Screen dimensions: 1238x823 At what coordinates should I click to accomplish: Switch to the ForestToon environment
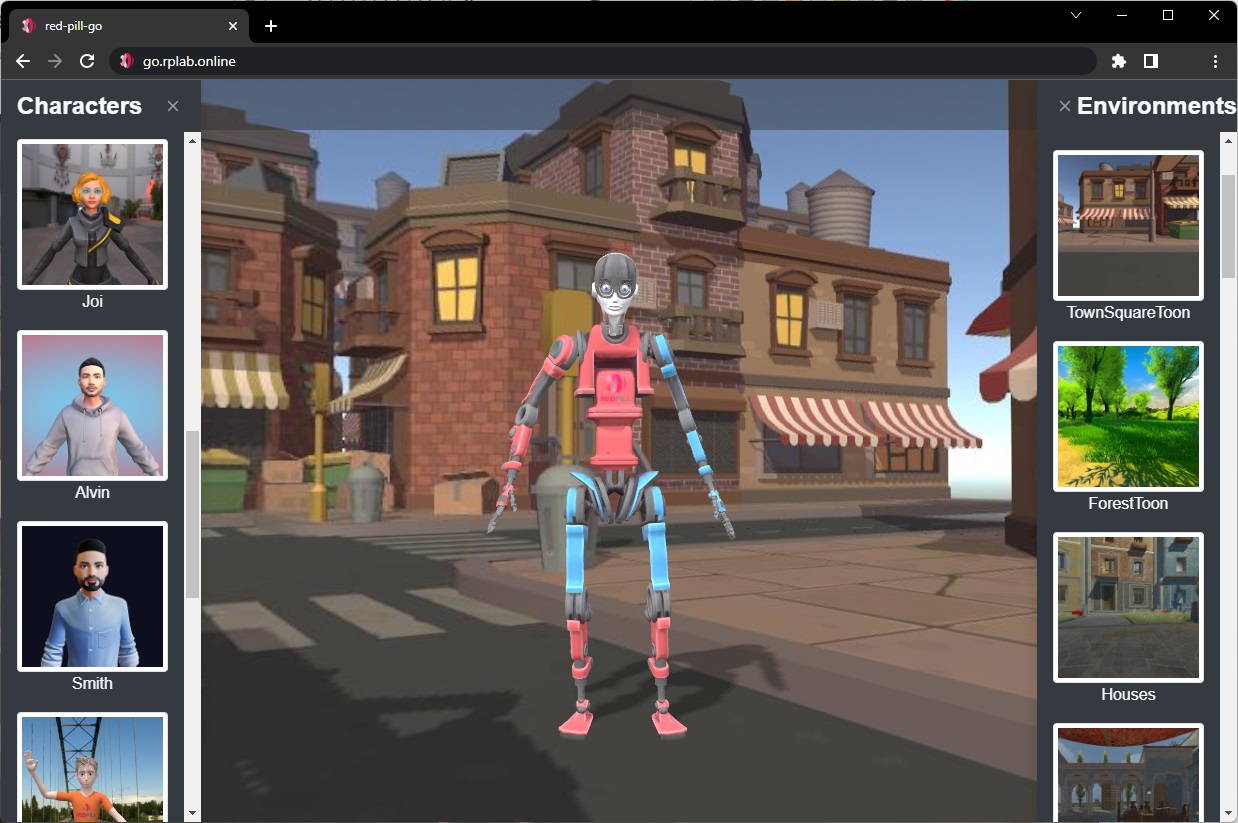[1128, 416]
